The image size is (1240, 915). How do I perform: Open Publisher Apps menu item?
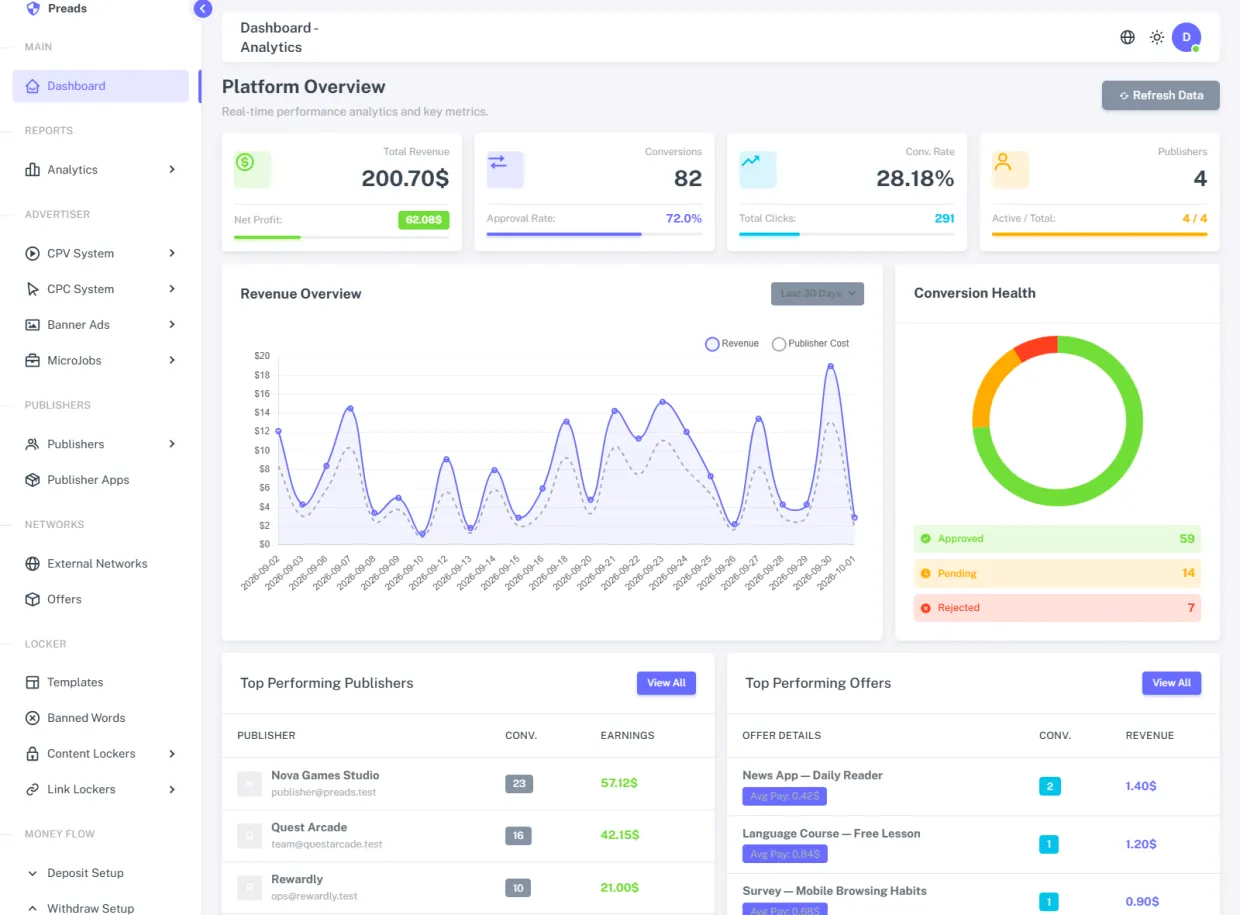pos(101,480)
